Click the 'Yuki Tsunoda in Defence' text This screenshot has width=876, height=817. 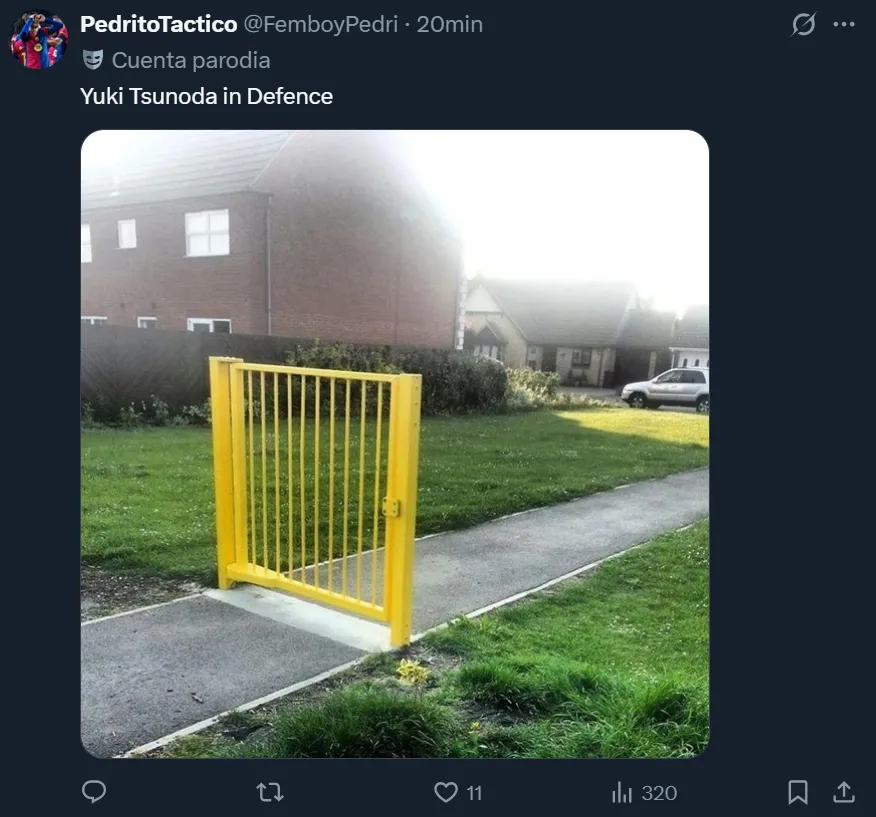click(x=206, y=96)
